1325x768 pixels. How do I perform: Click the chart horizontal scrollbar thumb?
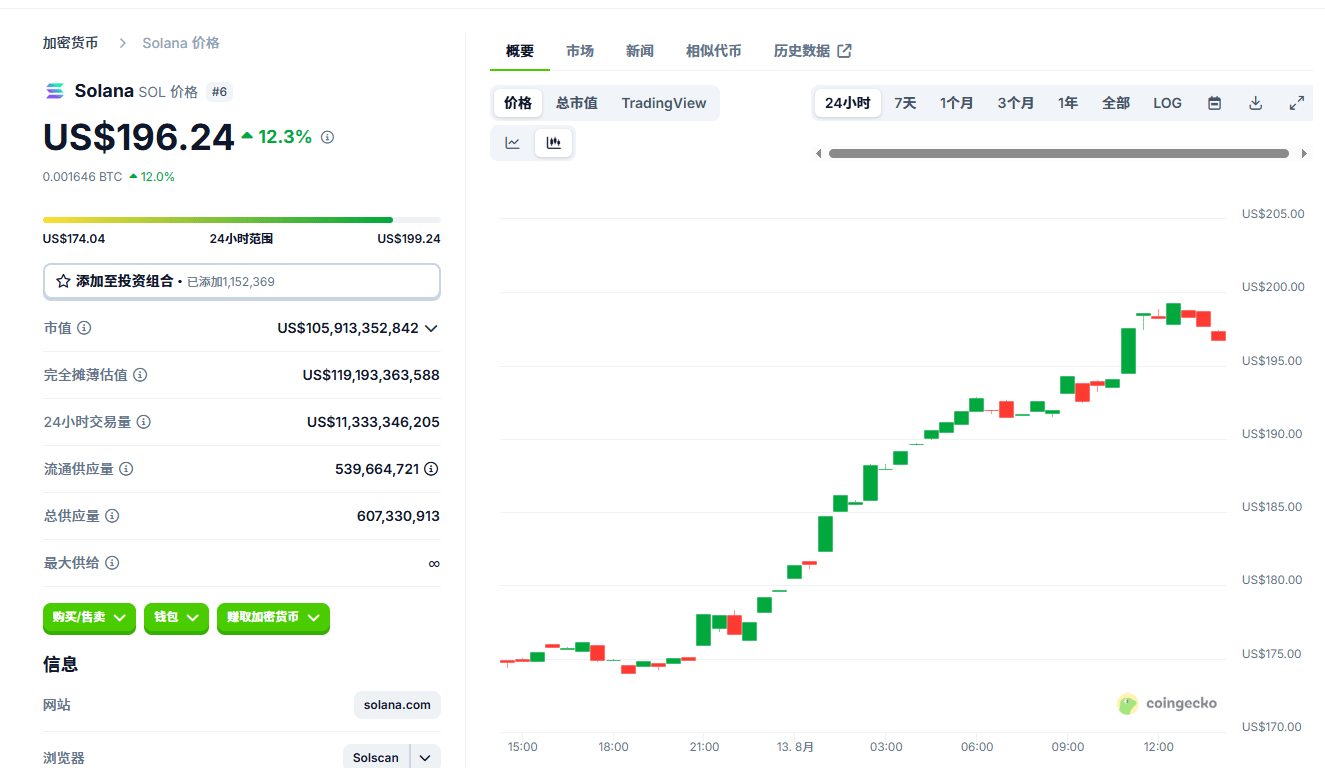[1059, 154]
